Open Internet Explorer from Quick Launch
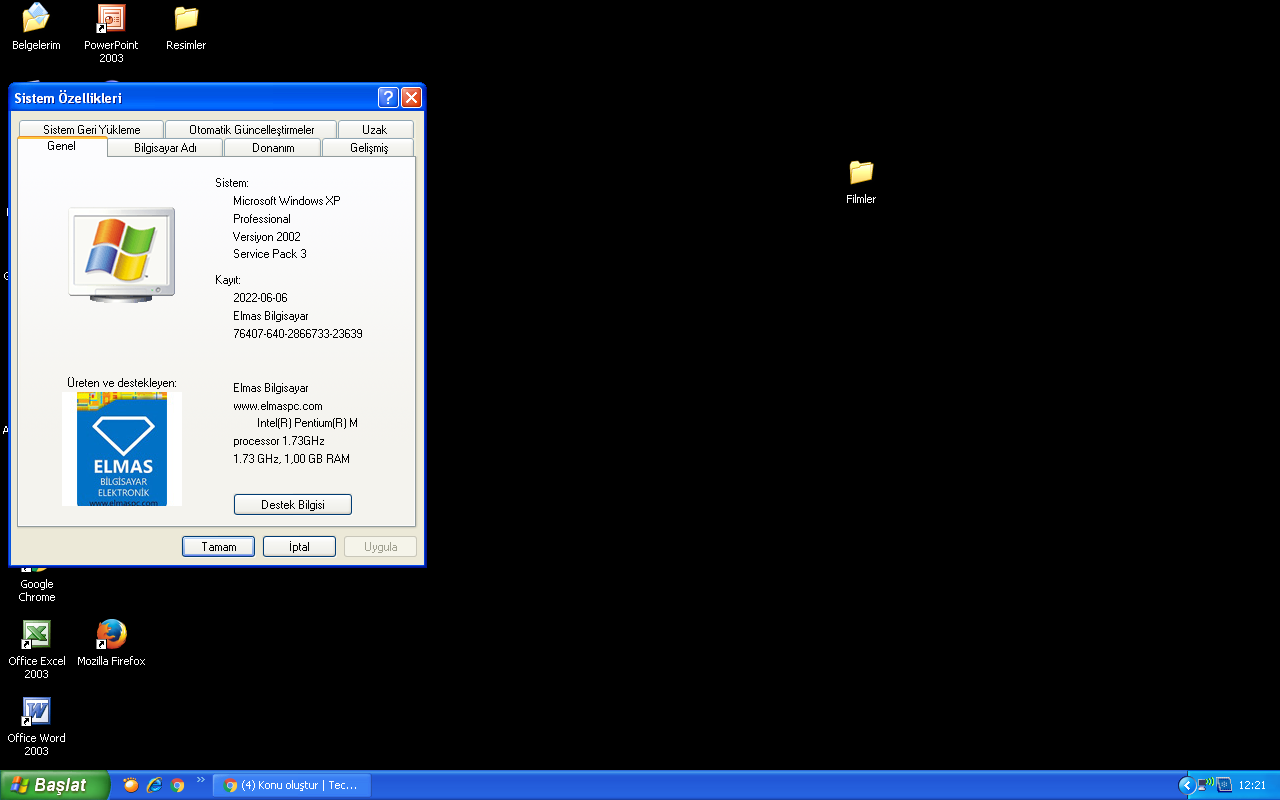The height and width of the screenshot is (800, 1280). click(154, 785)
